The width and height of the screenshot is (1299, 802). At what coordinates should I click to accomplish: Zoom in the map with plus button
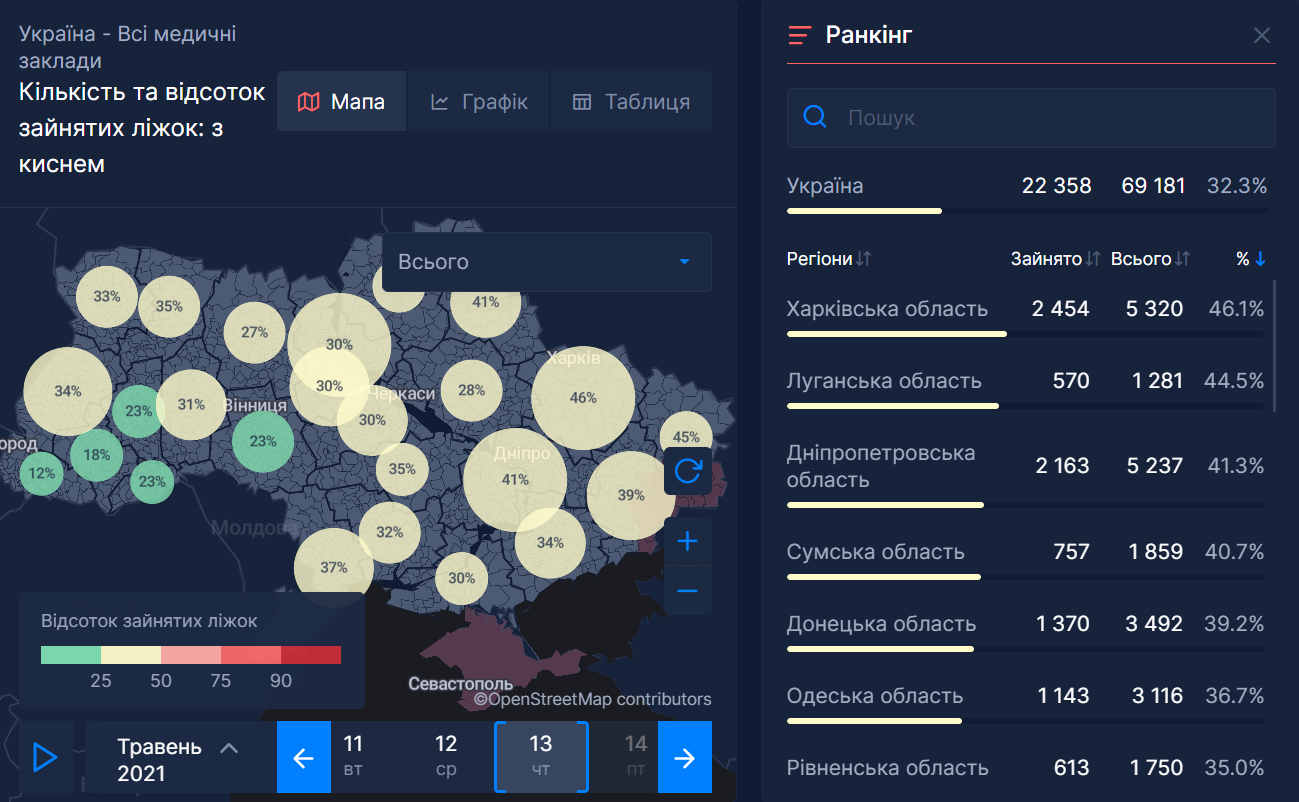(x=688, y=542)
